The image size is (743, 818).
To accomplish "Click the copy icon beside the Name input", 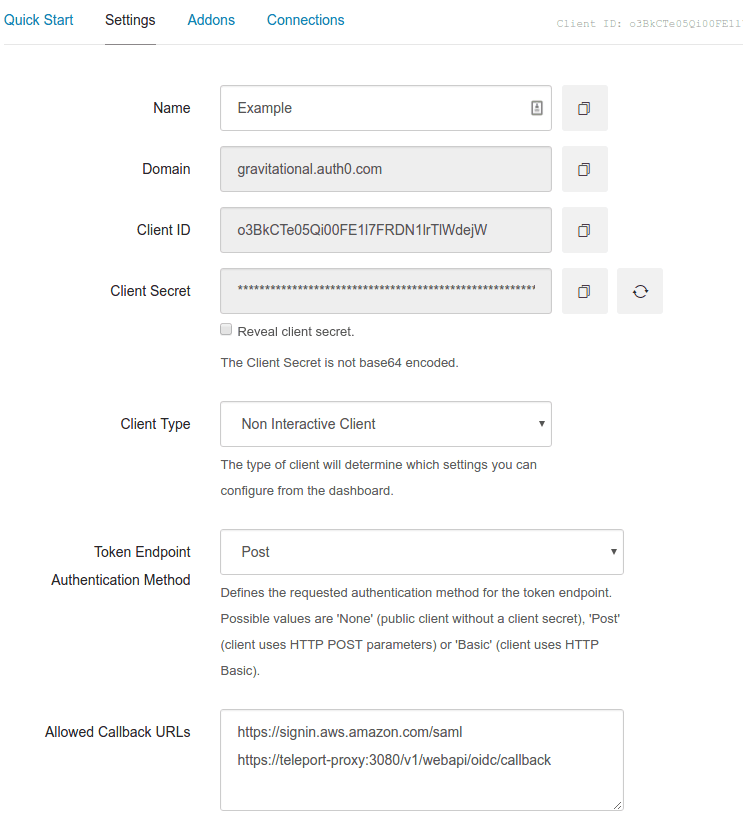I will [x=585, y=108].
